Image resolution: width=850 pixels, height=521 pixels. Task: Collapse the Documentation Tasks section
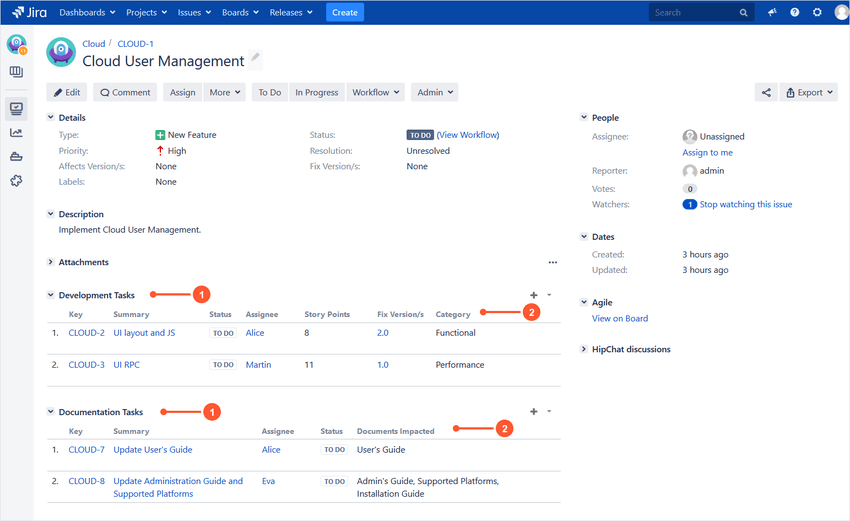tap(50, 412)
